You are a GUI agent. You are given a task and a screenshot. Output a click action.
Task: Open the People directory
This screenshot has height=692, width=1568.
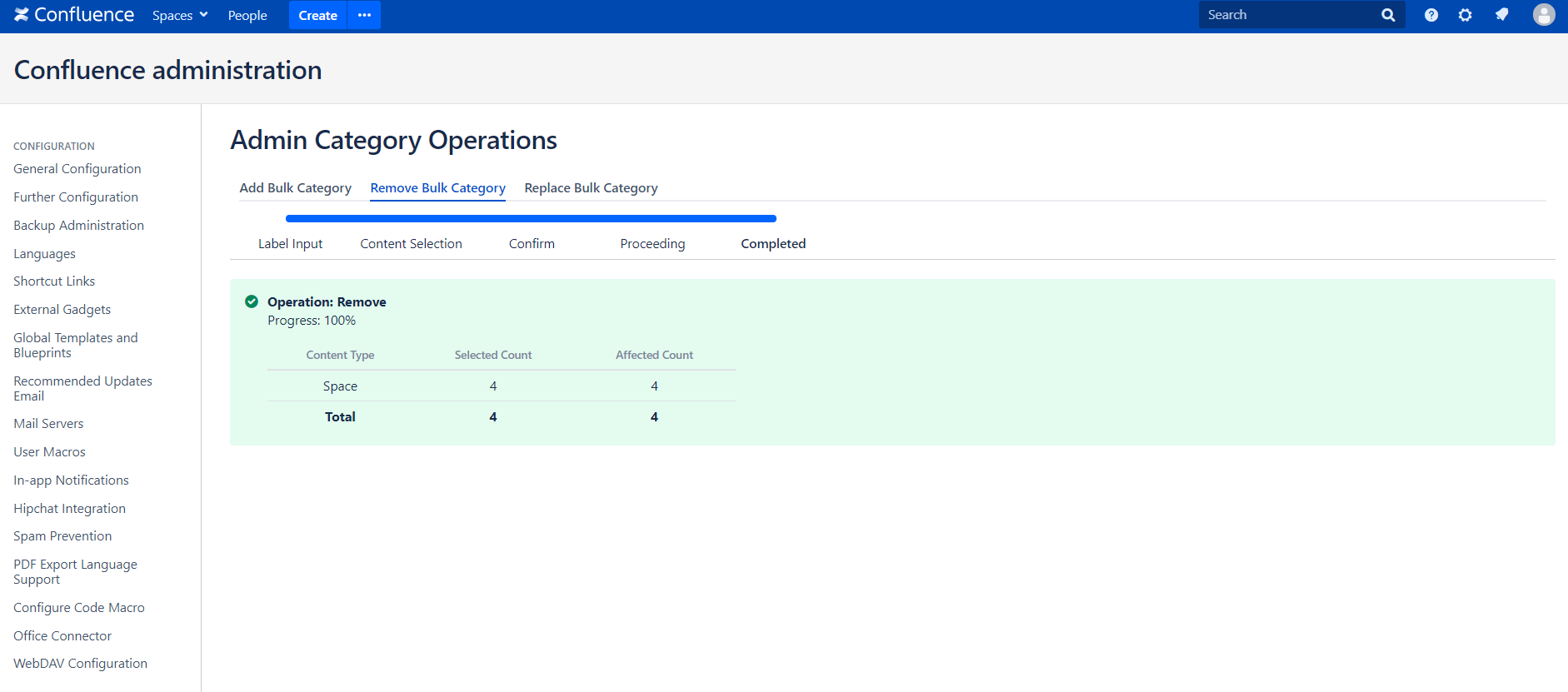247,15
